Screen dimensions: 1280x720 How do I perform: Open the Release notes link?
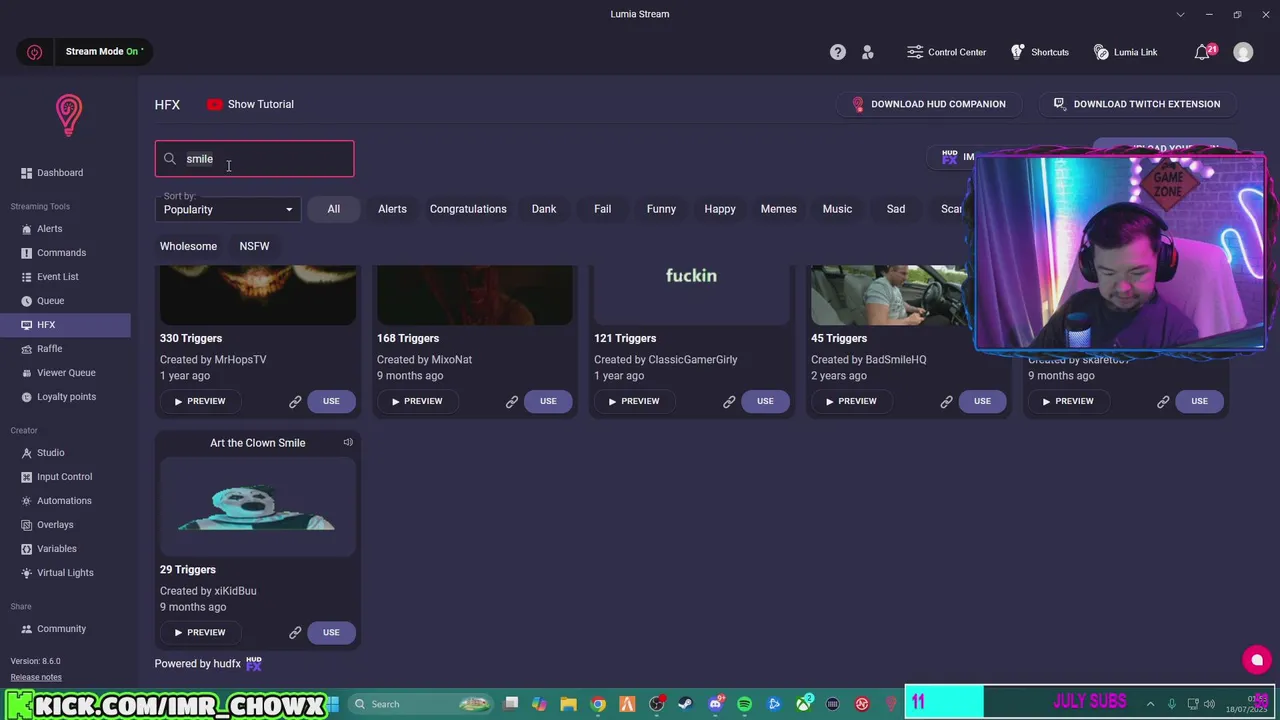tap(36, 677)
